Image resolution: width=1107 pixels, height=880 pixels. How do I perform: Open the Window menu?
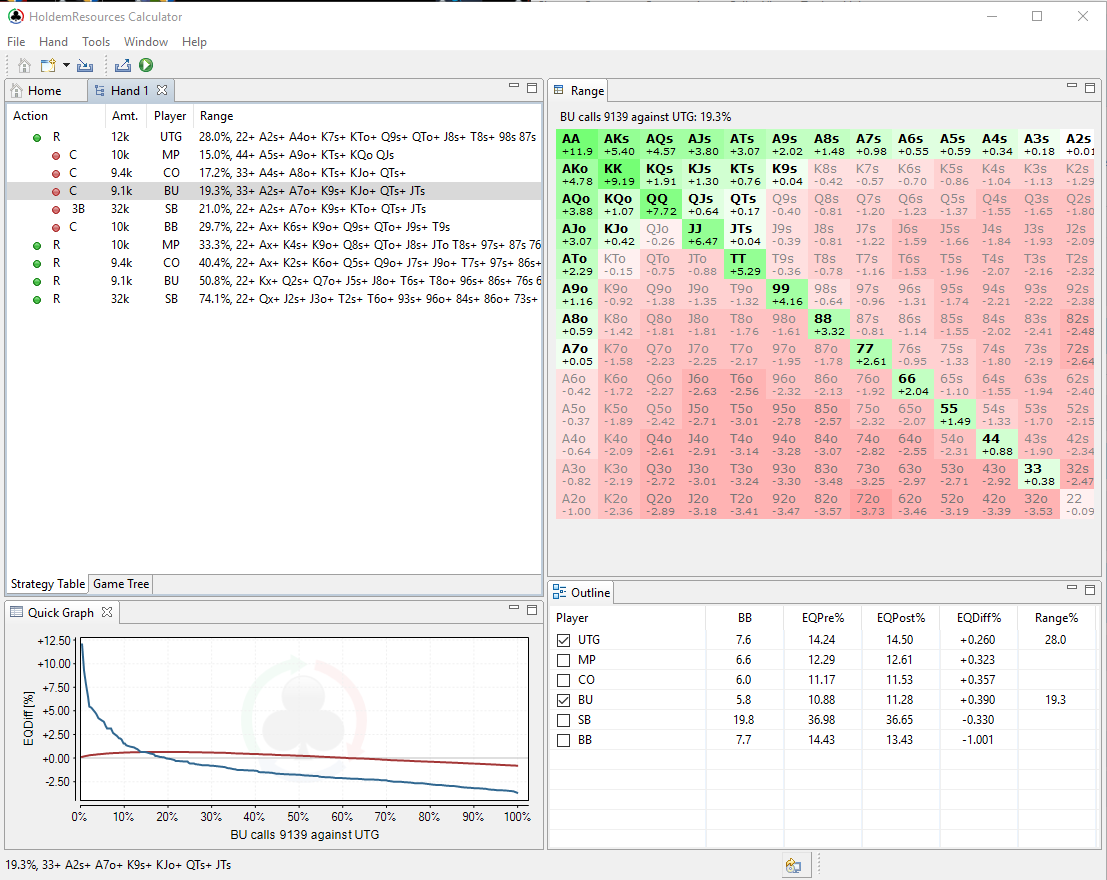(x=146, y=42)
